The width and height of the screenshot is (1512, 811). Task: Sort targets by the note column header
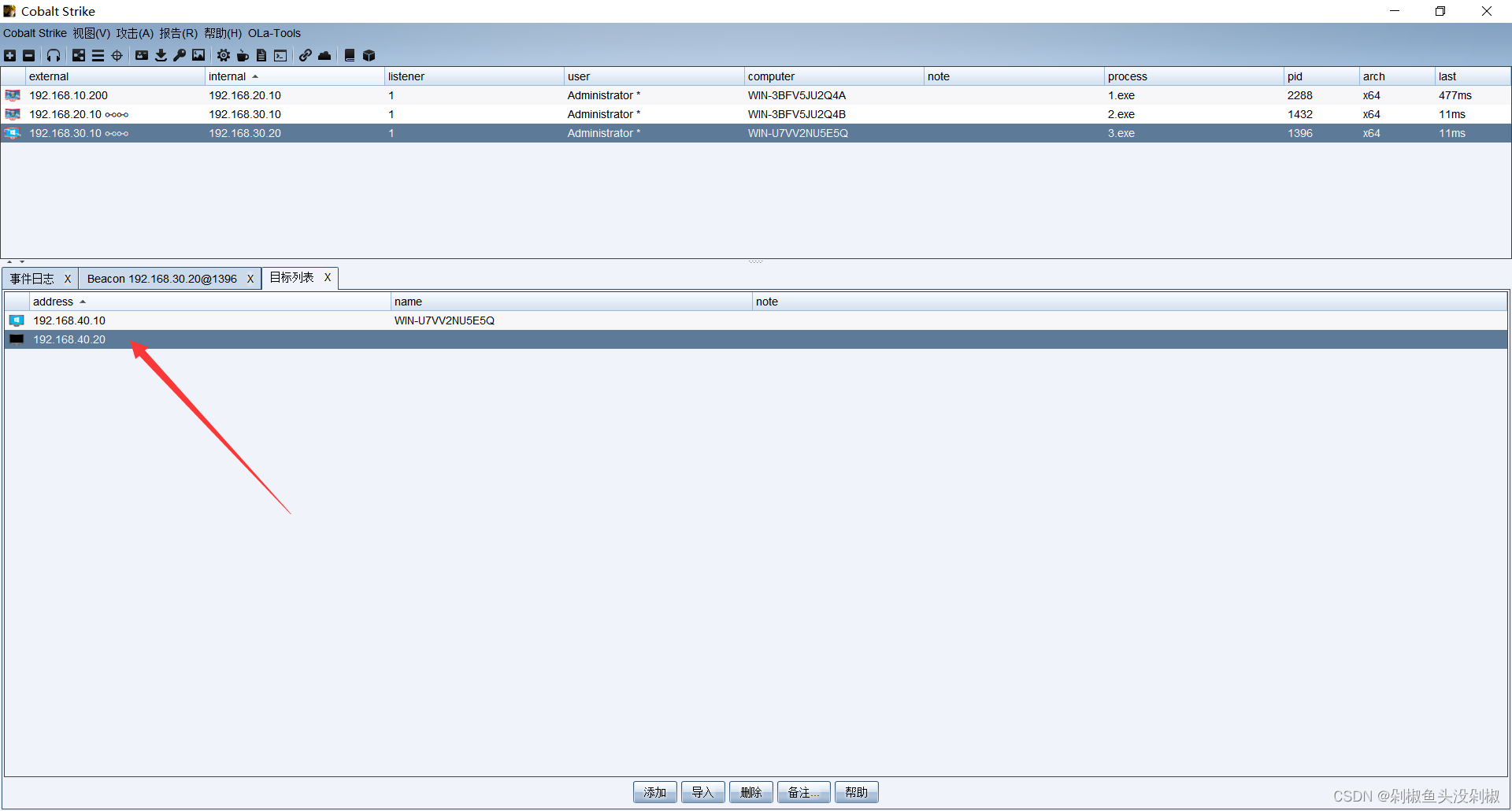(1129, 302)
